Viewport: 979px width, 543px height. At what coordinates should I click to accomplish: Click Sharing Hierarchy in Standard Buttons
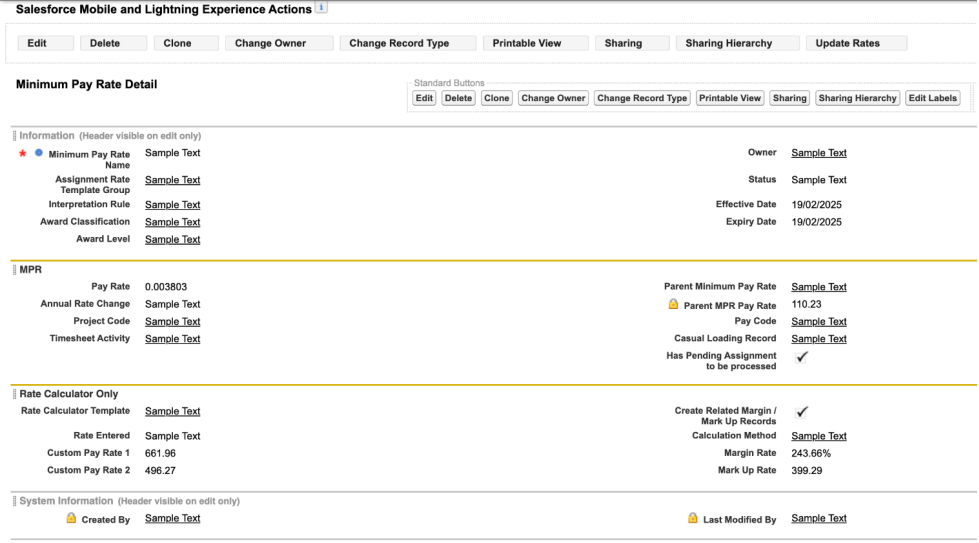[857, 98]
